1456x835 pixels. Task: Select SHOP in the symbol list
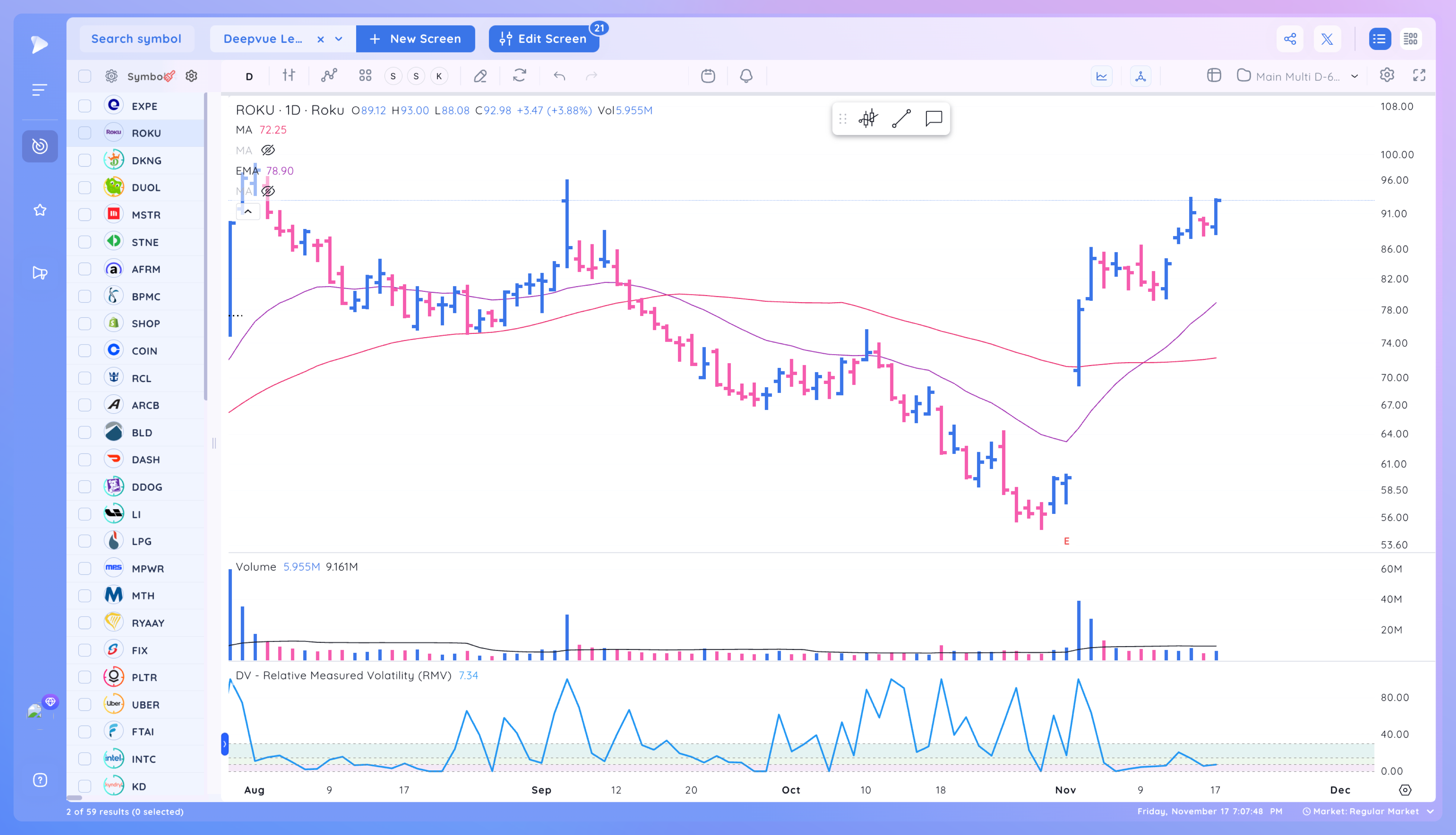(136, 324)
